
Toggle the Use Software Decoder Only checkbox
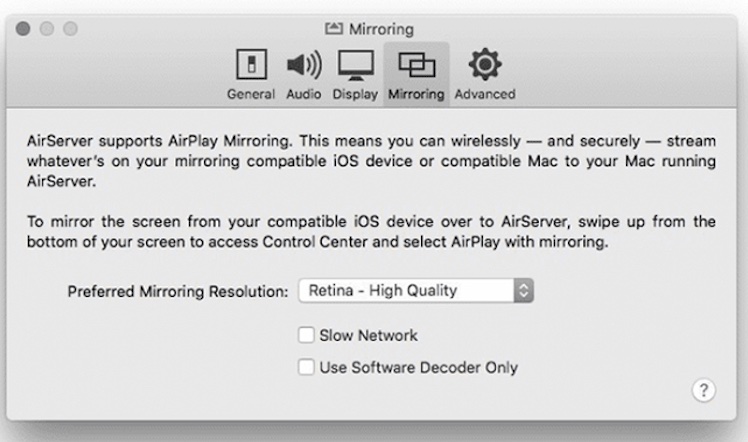(307, 367)
